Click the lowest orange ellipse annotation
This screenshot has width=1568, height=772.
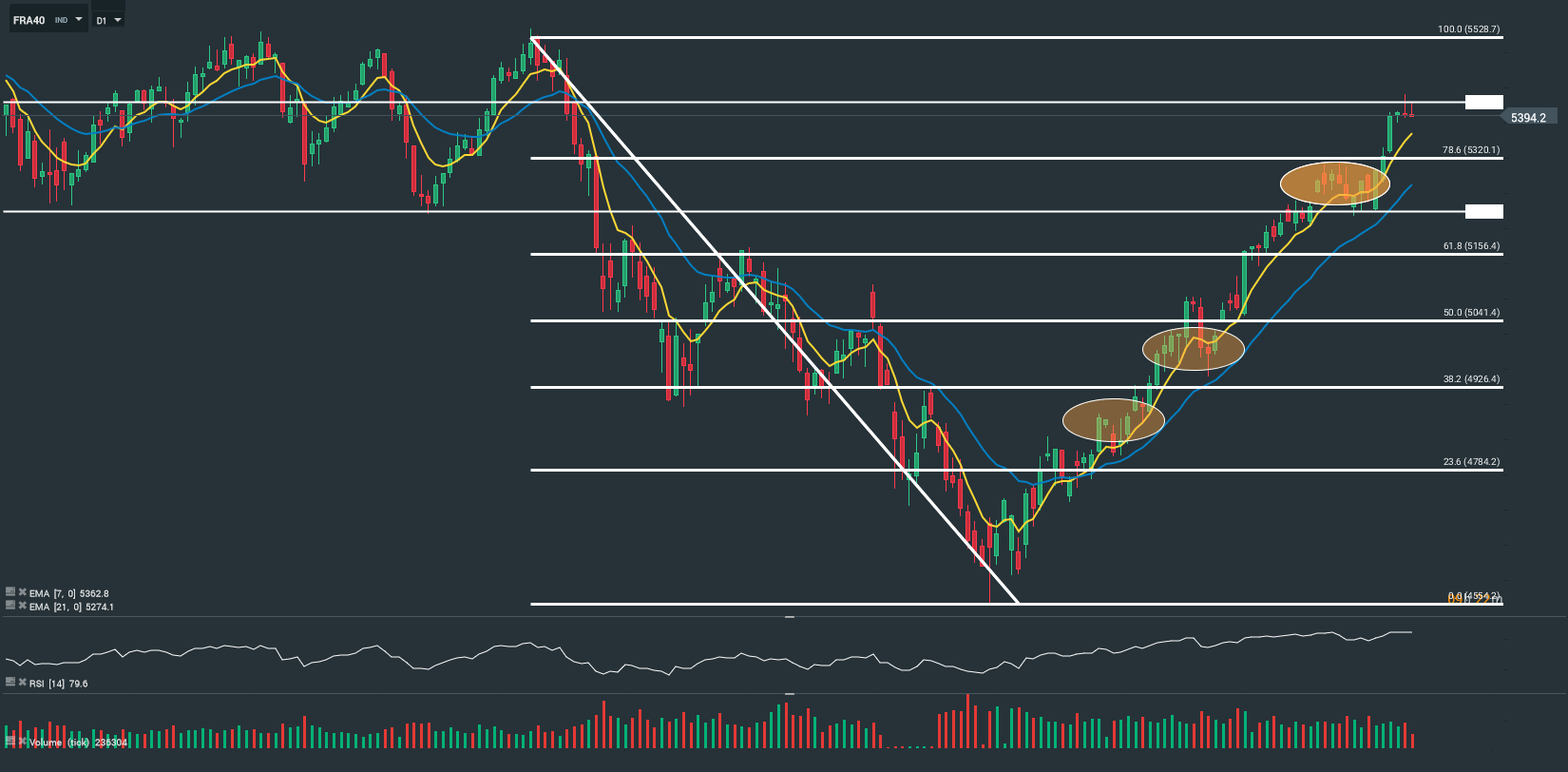click(x=1113, y=419)
